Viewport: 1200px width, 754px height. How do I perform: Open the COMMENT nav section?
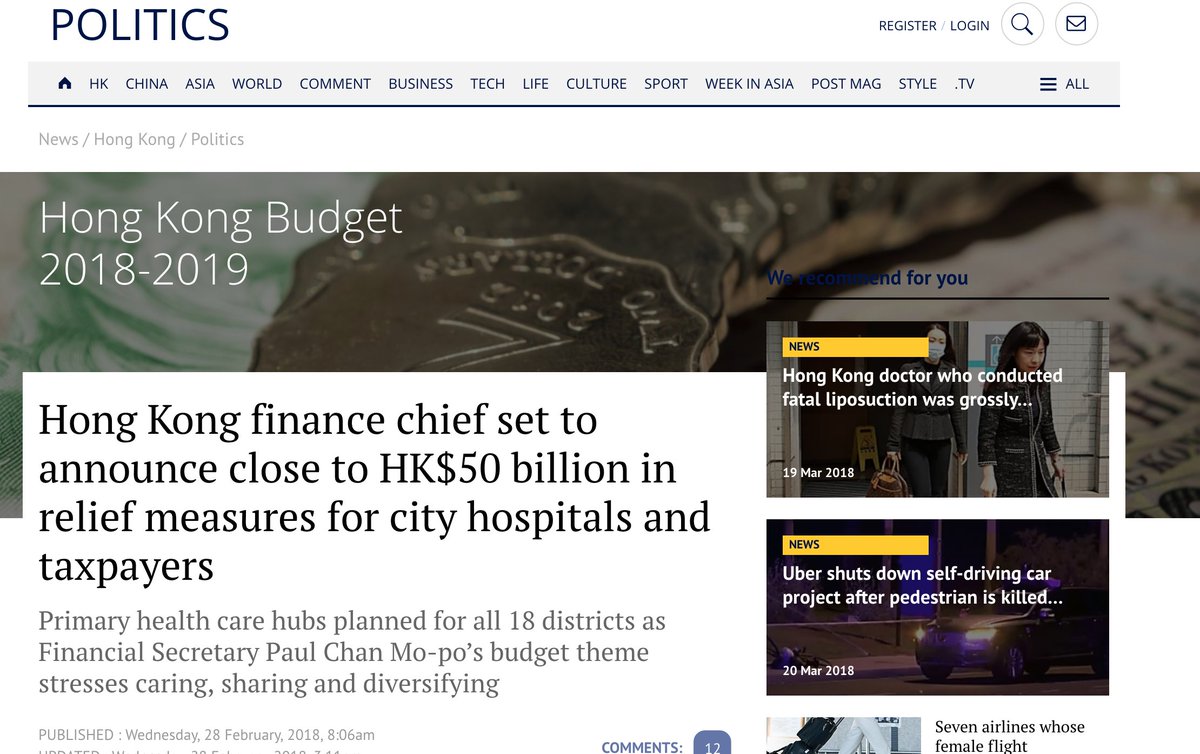[x=335, y=84]
